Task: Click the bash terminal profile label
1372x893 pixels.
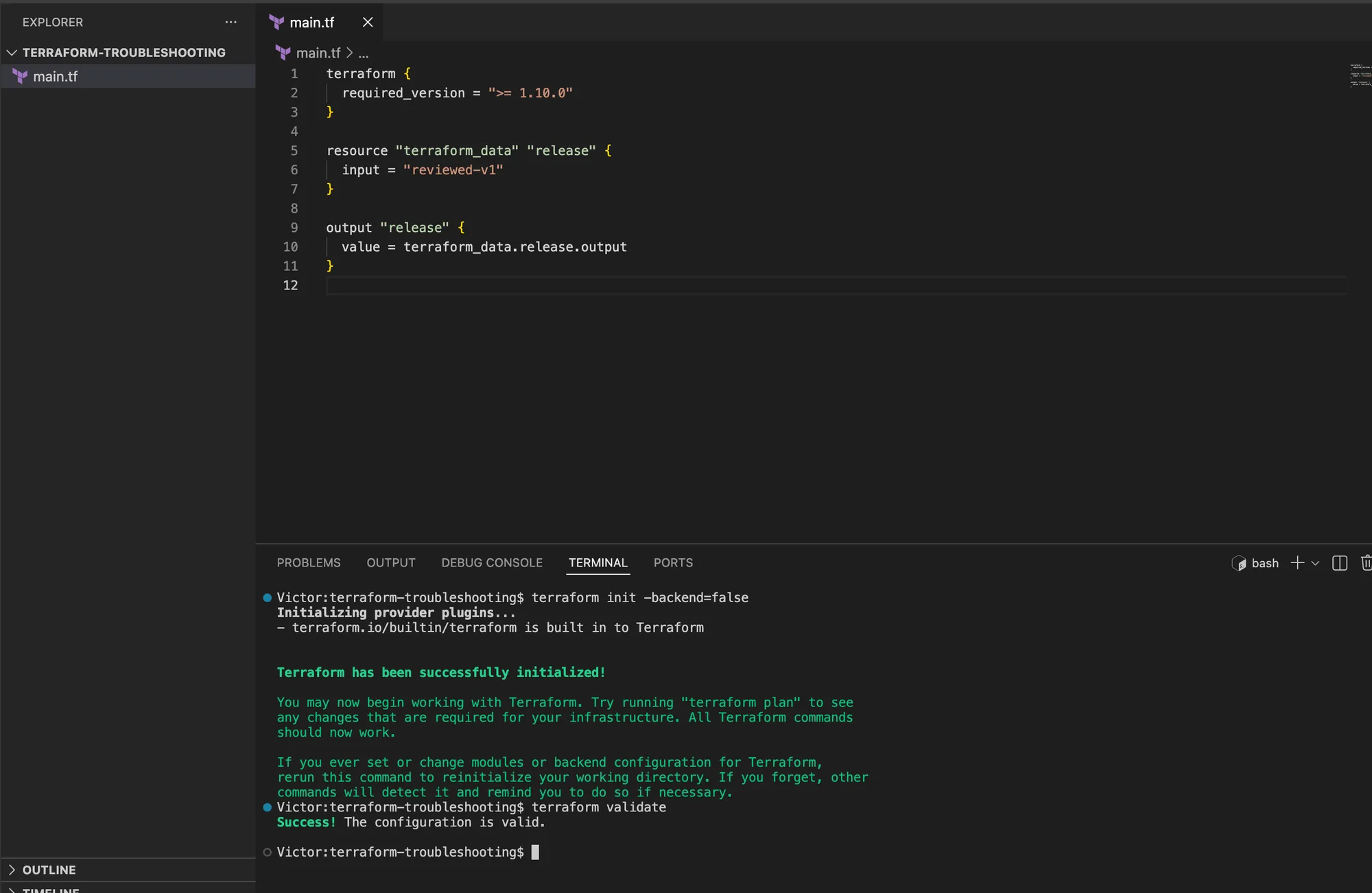Action: click(1265, 563)
